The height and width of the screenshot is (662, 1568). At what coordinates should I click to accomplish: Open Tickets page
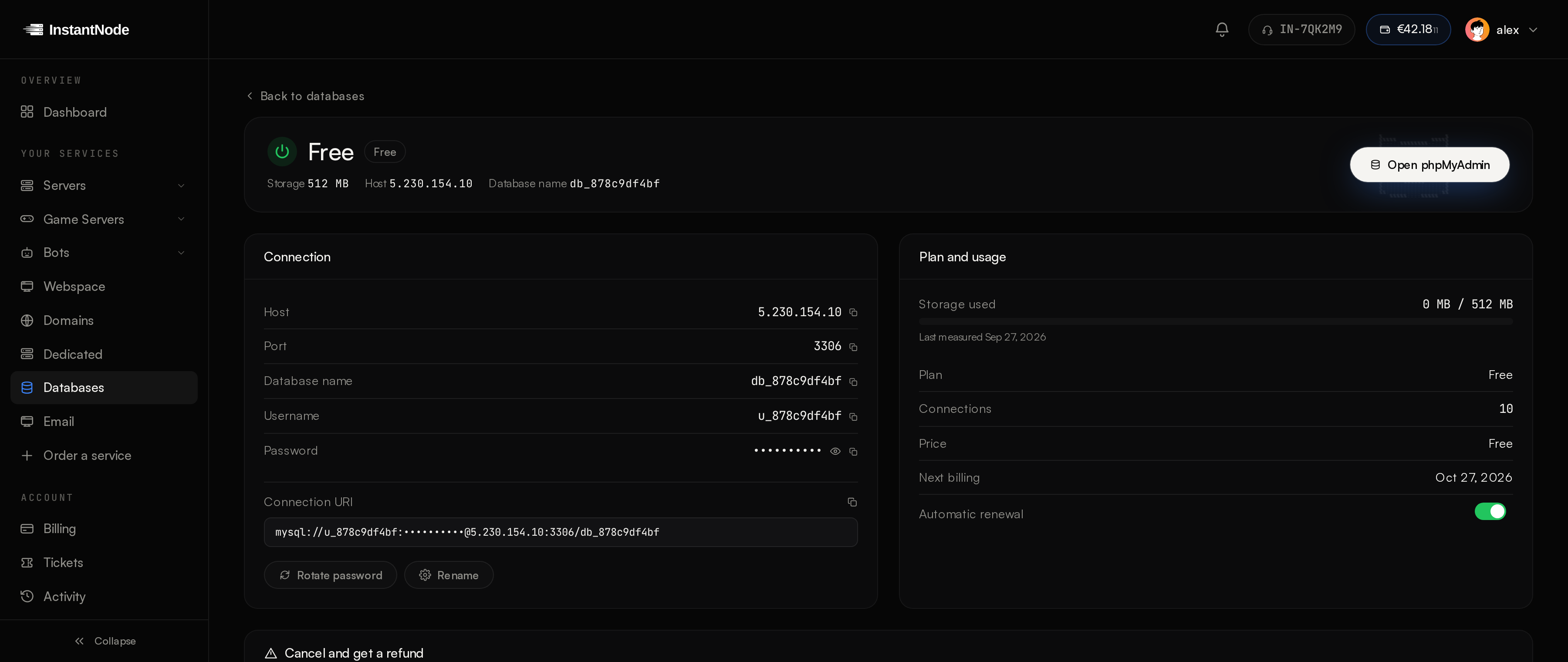pos(104,563)
